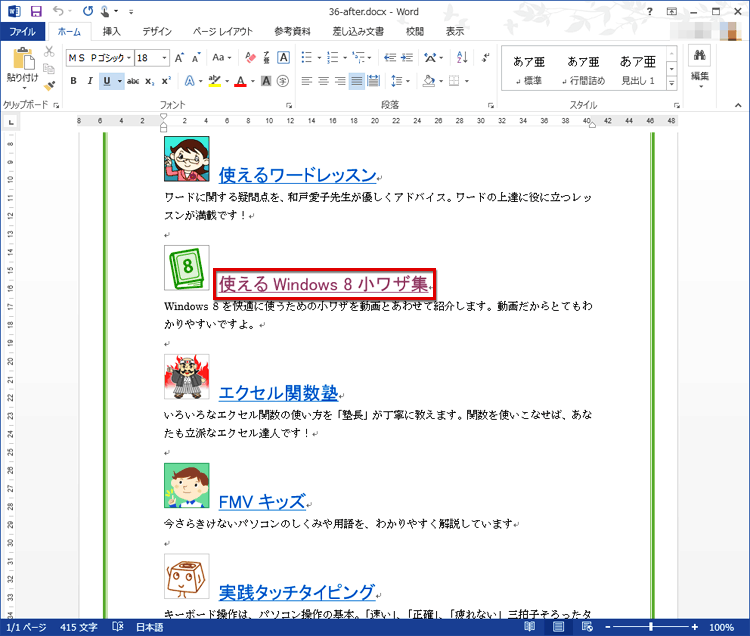Viewport: 750px width, 636px height.
Task: Click the Character Shading icon
Action: tap(266, 81)
